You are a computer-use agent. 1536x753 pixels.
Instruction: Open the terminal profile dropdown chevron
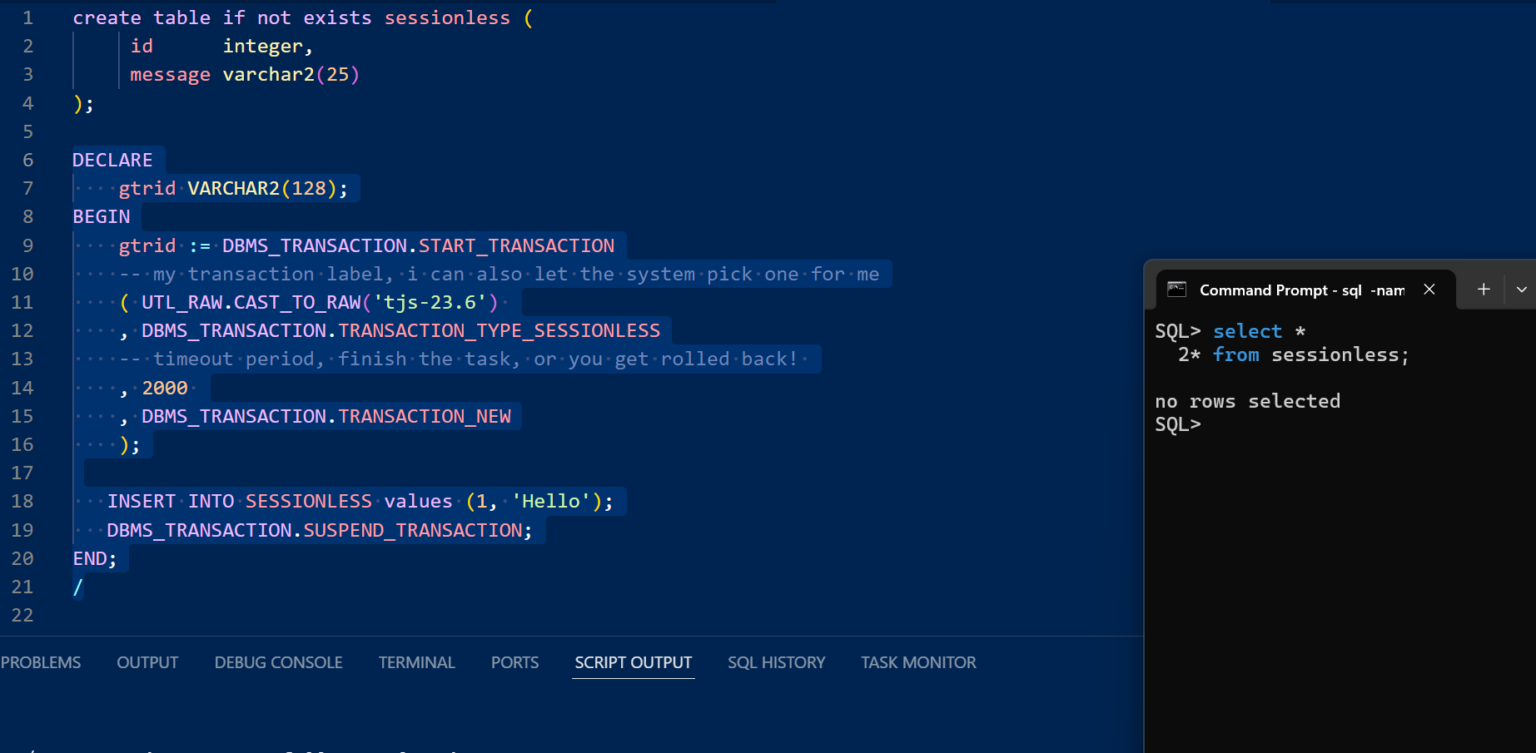(1521, 289)
